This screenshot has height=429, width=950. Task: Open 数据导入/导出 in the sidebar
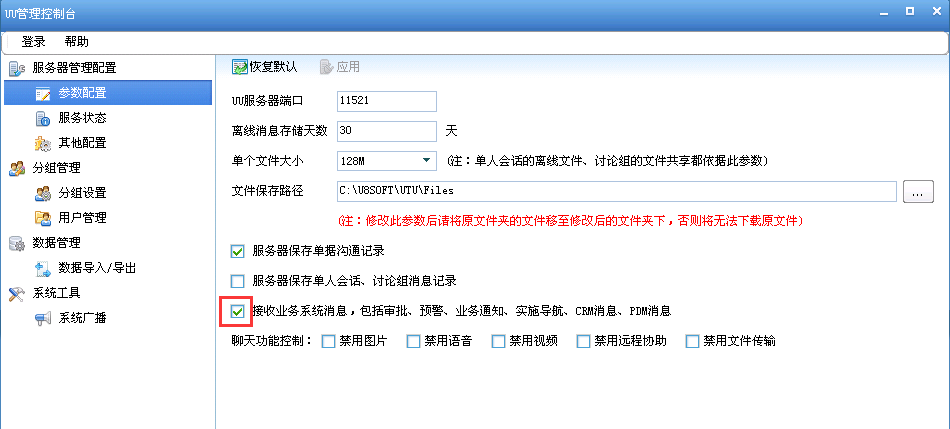[97, 268]
